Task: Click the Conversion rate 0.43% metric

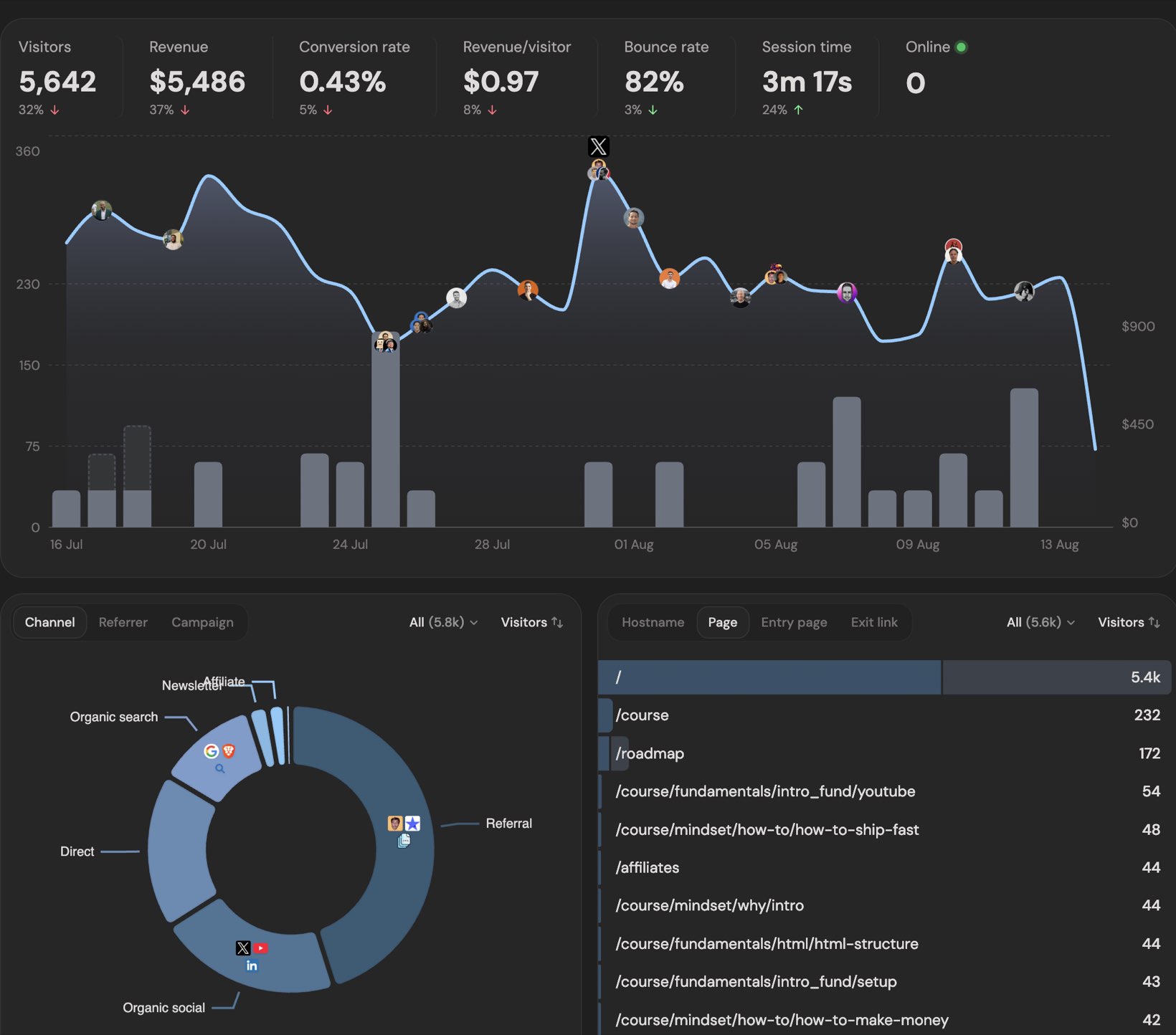Action: pos(354,78)
